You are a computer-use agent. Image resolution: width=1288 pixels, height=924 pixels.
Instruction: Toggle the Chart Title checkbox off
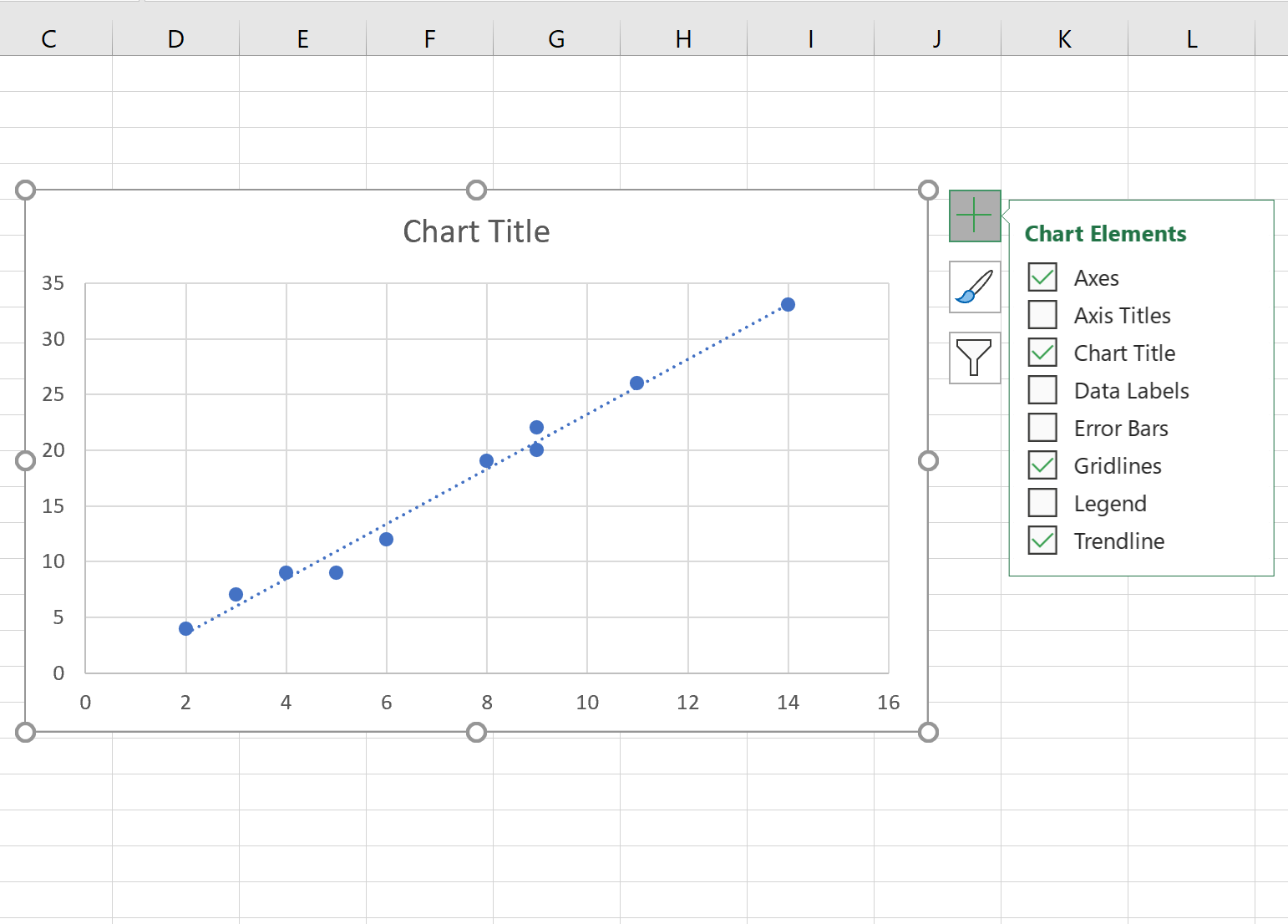click(1042, 353)
